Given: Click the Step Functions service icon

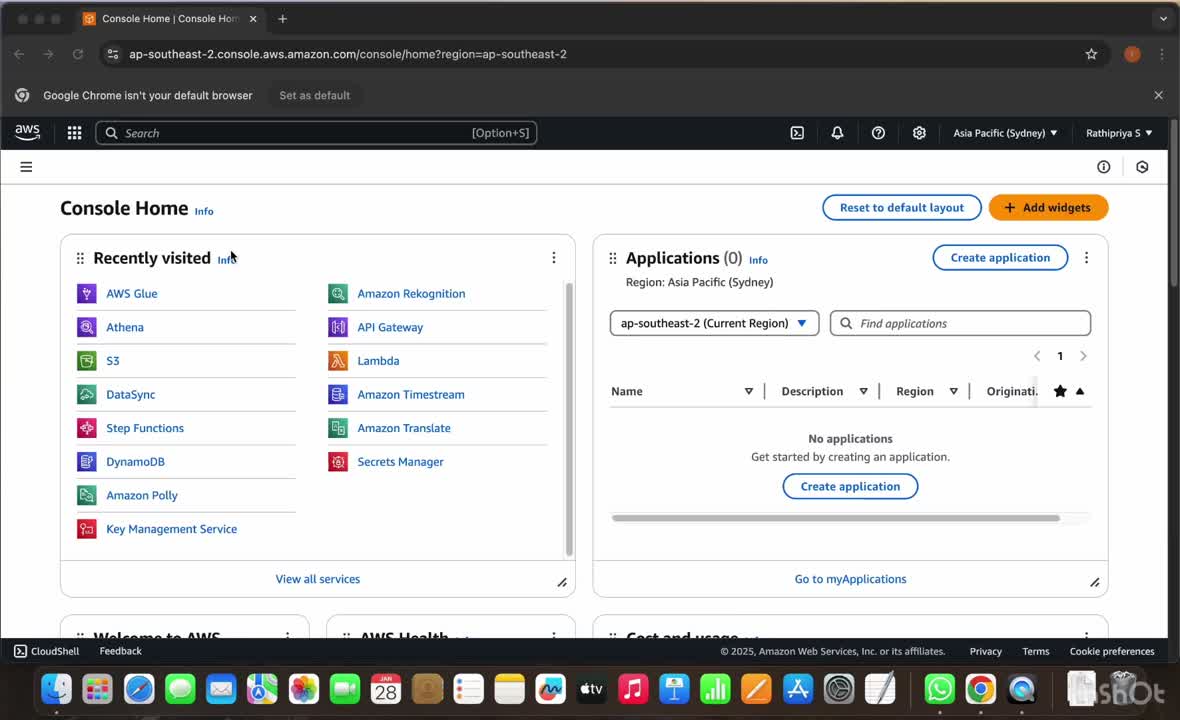Looking at the screenshot, I should (x=87, y=428).
